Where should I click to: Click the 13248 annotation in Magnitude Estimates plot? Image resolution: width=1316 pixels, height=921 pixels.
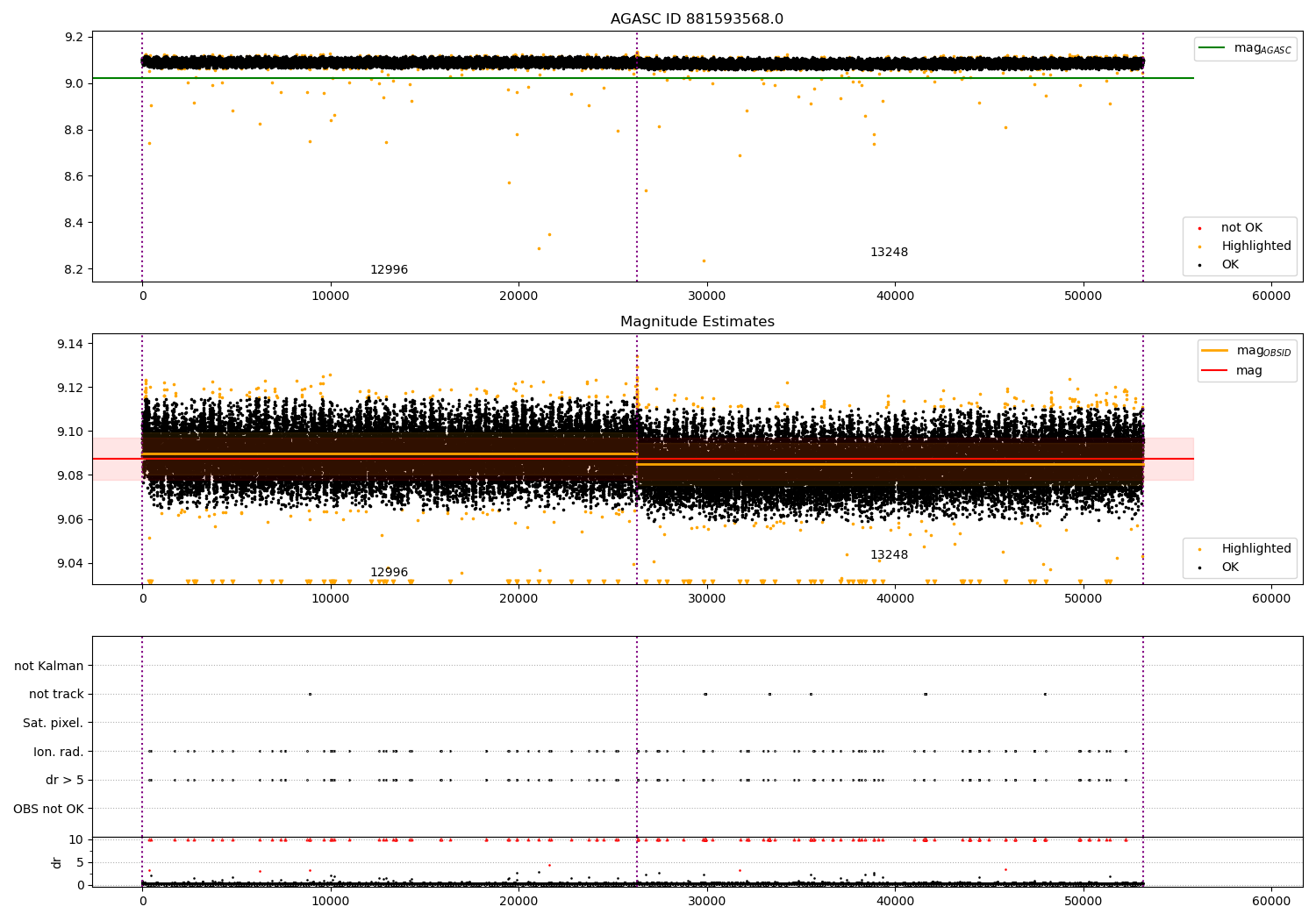pos(889,555)
